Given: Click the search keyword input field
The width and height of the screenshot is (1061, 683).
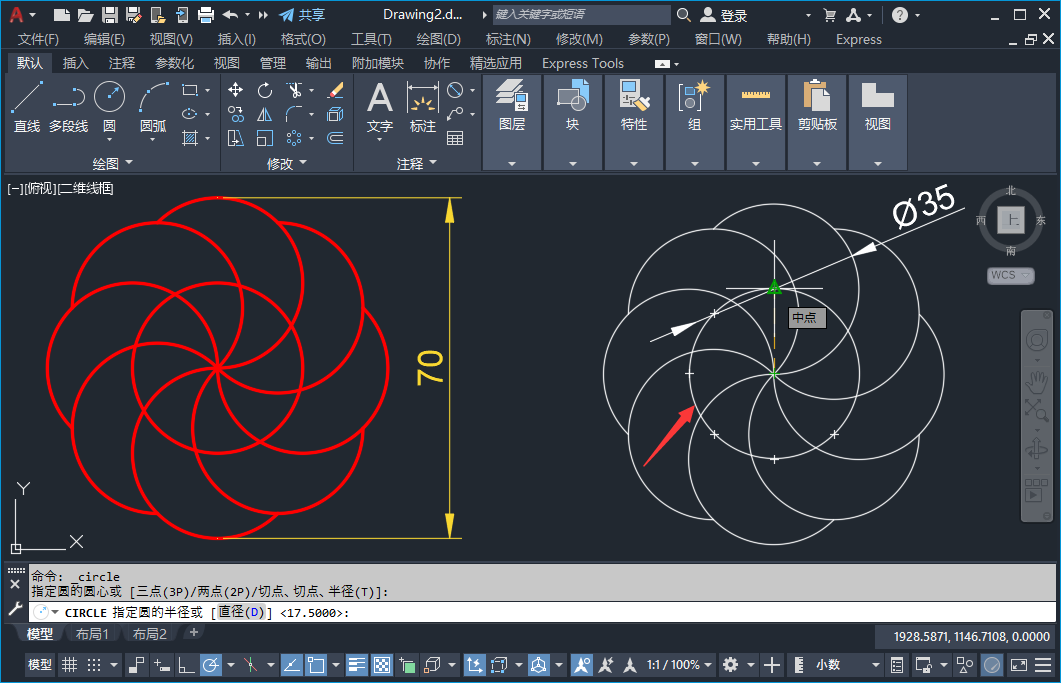Looking at the screenshot, I should coord(581,15).
